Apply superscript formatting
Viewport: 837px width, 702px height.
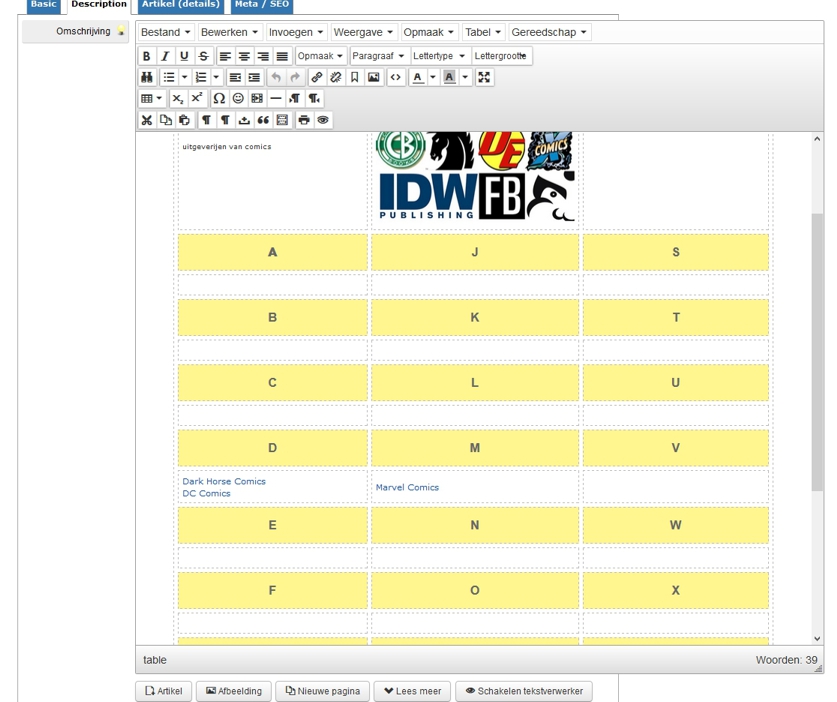tap(197, 98)
